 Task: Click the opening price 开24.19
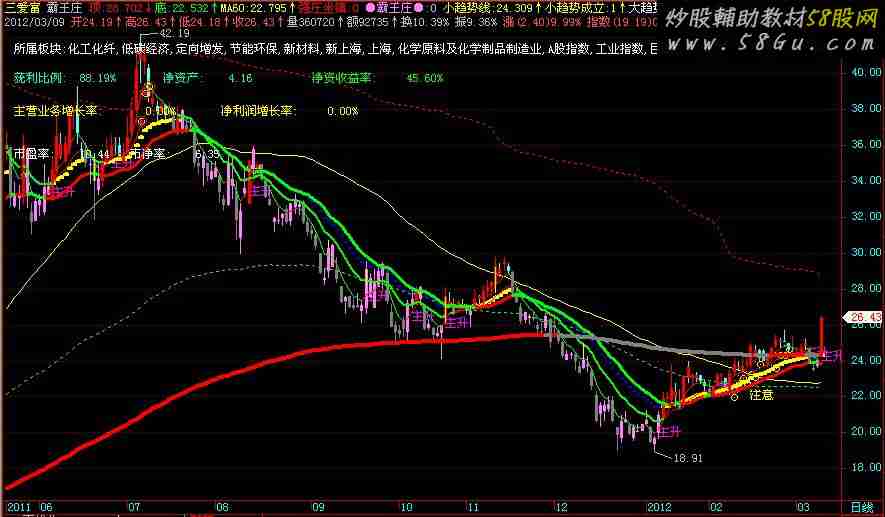(x=90, y=23)
